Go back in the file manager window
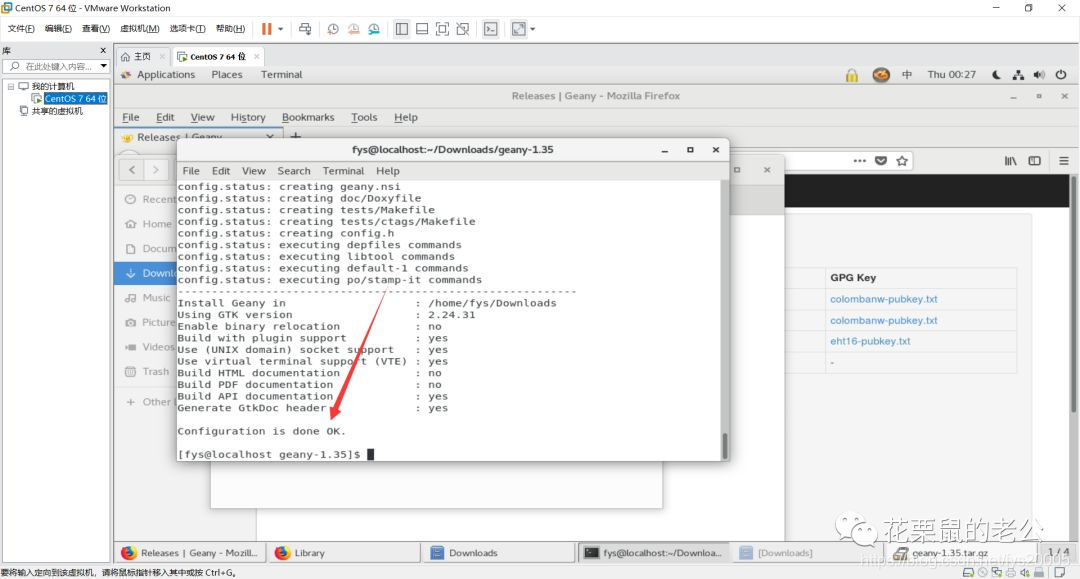This screenshot has height=579, width=1080. (x=132, y=169)
